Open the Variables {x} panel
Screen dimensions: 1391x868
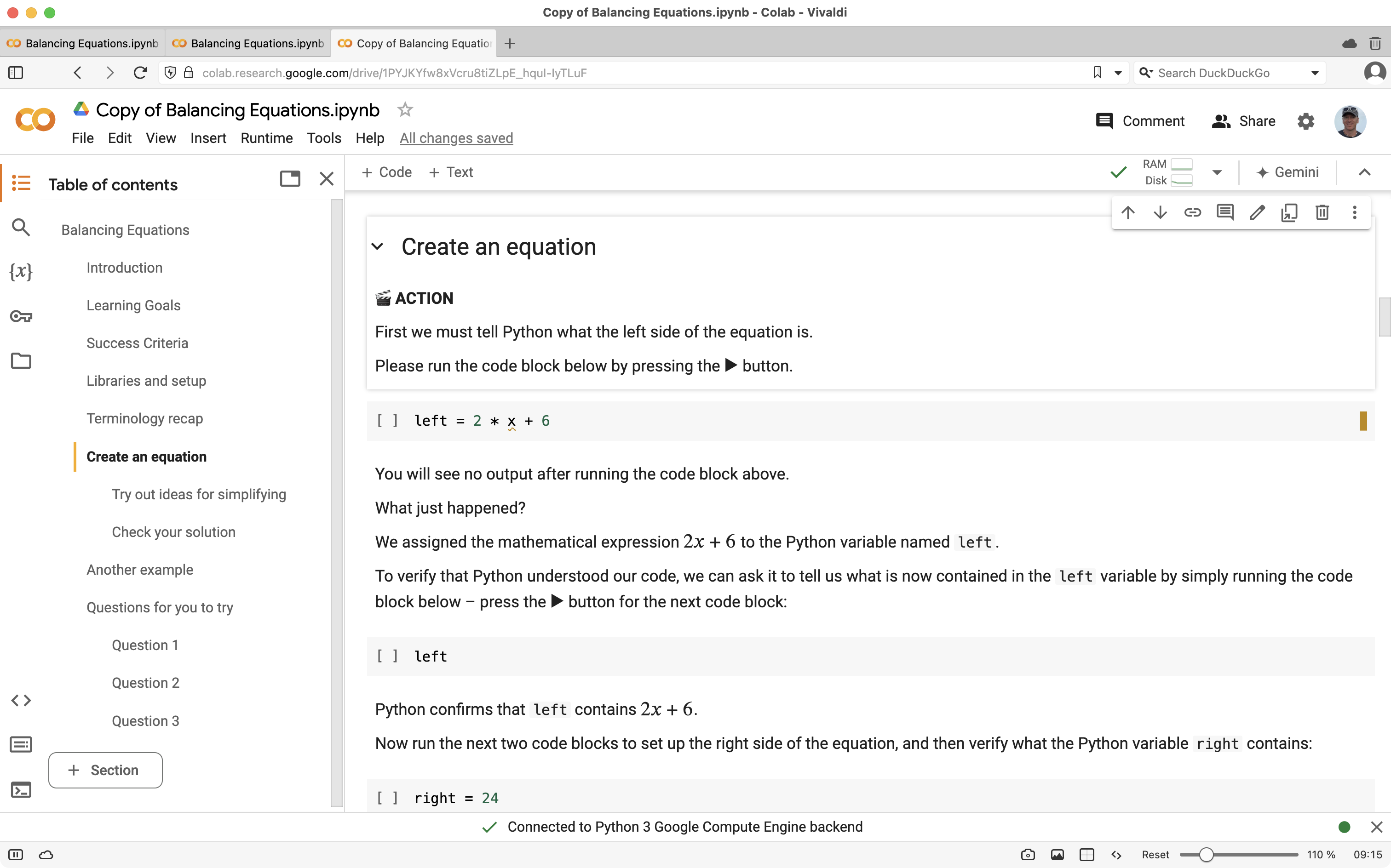coord(21,271)
